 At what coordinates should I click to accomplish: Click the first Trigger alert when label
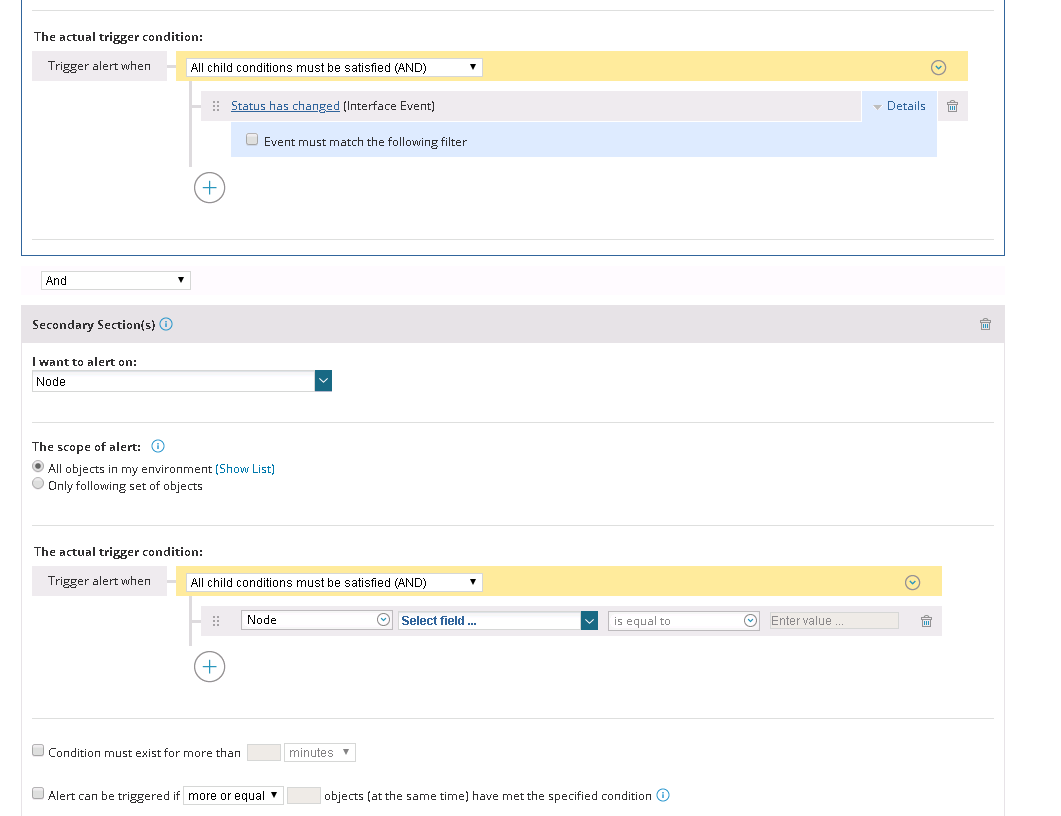(99, 66)
